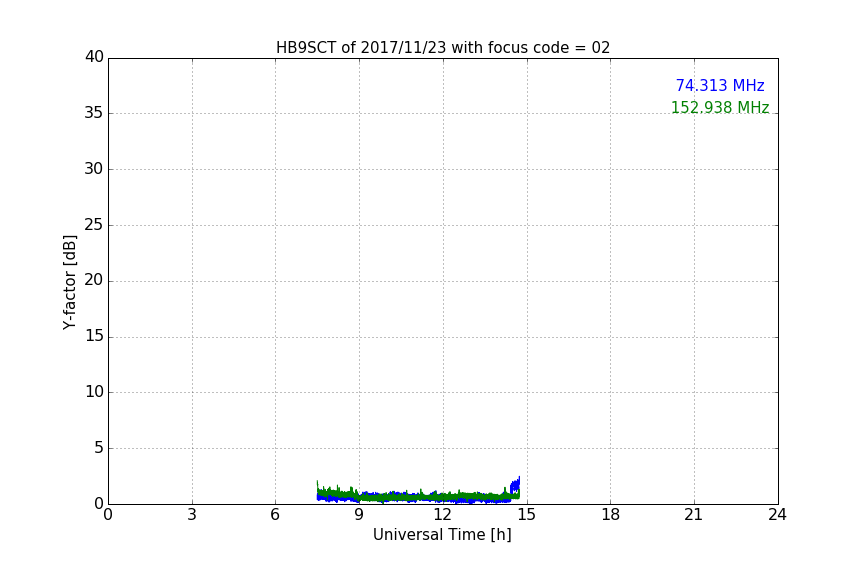864x576 pixels.
Task: Click x-axis tick label 9
Action: [359, 515]
